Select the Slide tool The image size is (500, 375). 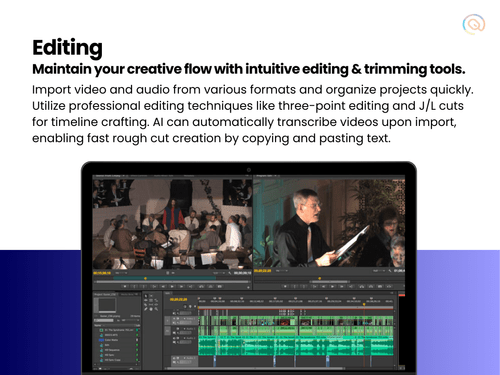(x=156, y=305)
